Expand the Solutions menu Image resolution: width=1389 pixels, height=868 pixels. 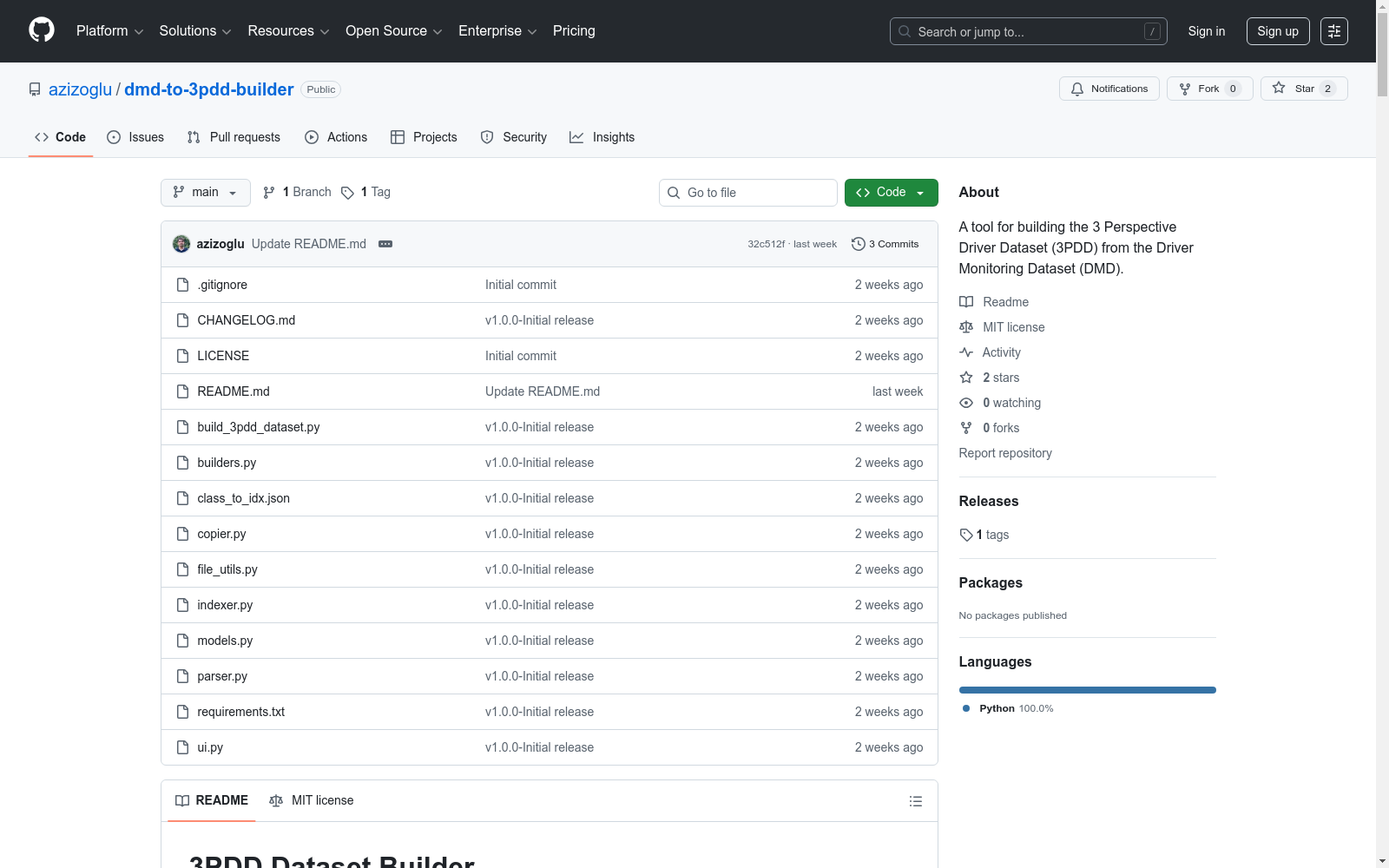pos(195,31)
